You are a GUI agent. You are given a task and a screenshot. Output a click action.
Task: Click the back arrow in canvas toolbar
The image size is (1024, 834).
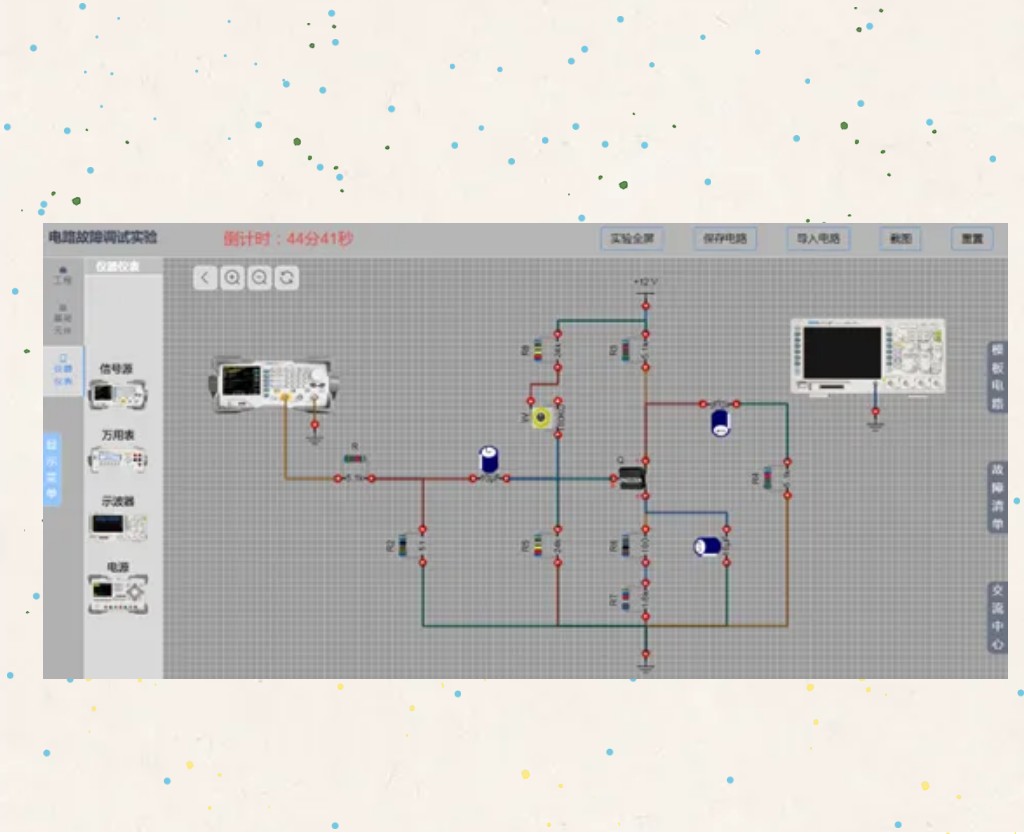pyautogui.click(x=205, y=278)
